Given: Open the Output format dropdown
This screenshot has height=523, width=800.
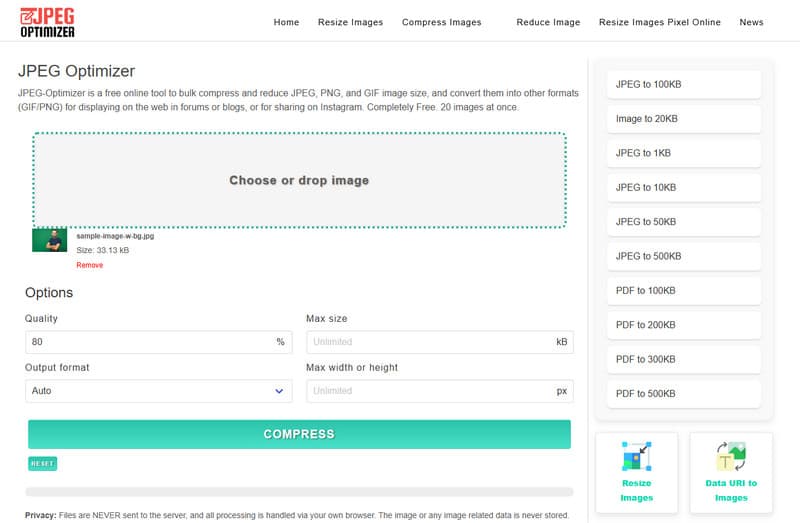Looking at the screenshot, I should pos(158,391).
